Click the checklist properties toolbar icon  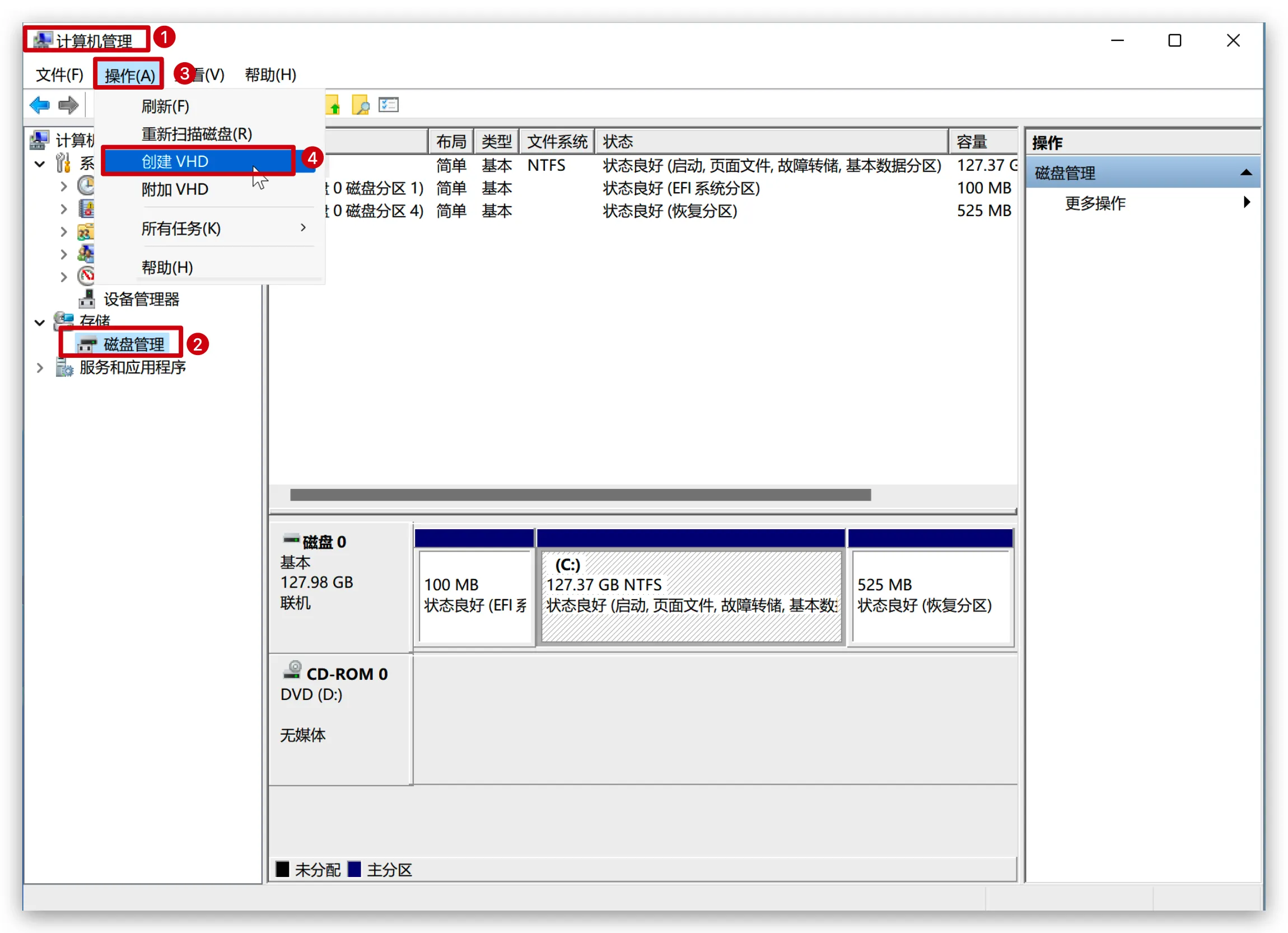click(x=389, y=105)
